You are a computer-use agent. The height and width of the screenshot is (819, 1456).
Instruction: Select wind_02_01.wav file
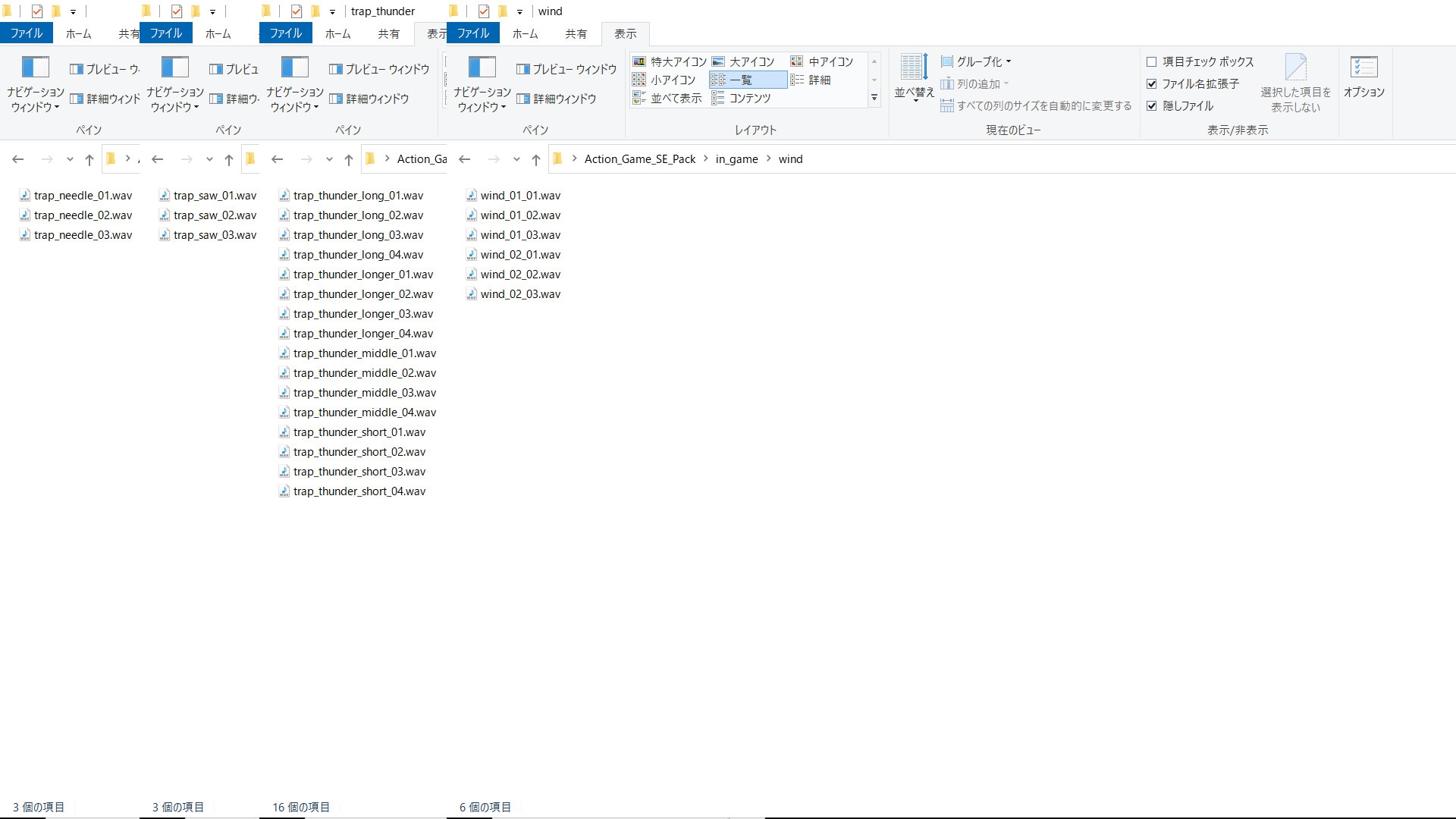513,255
